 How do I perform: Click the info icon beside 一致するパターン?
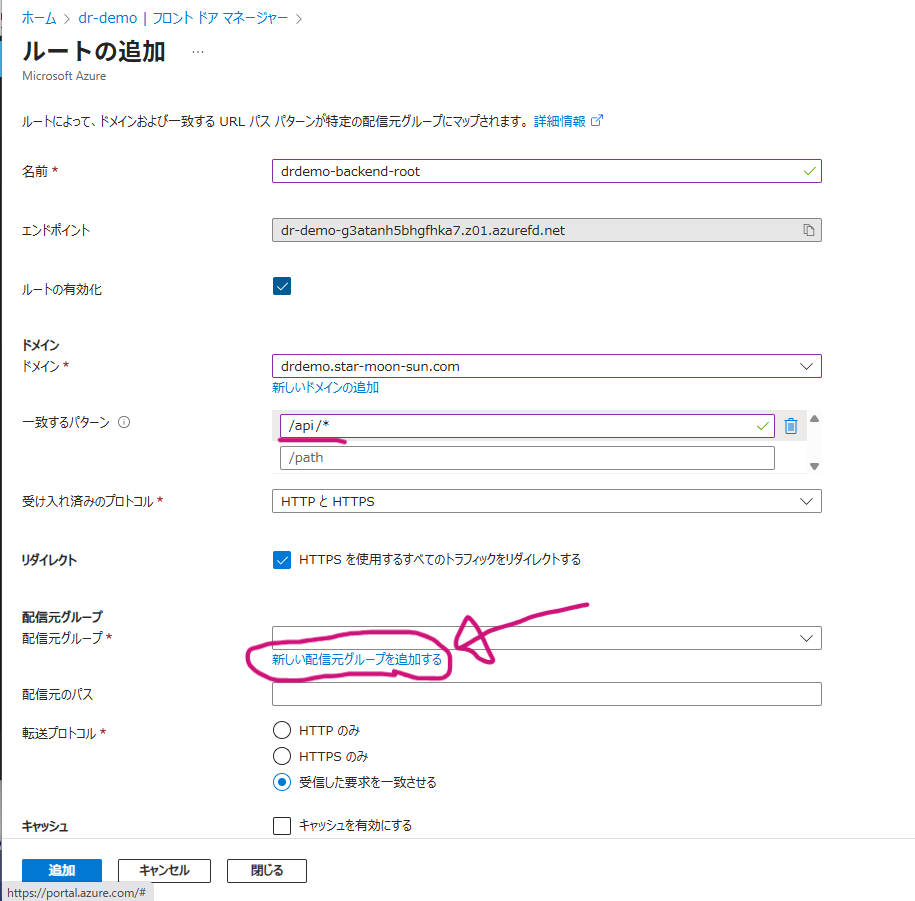124,422
